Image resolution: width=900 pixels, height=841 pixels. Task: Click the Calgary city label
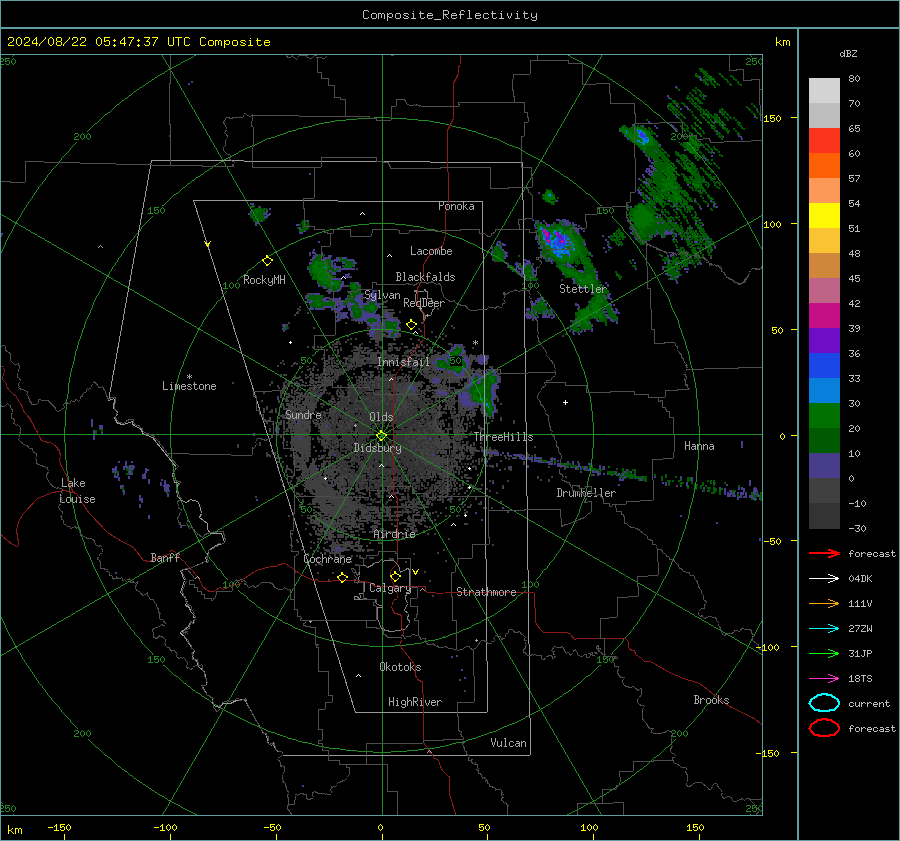(x=390, y=588)
